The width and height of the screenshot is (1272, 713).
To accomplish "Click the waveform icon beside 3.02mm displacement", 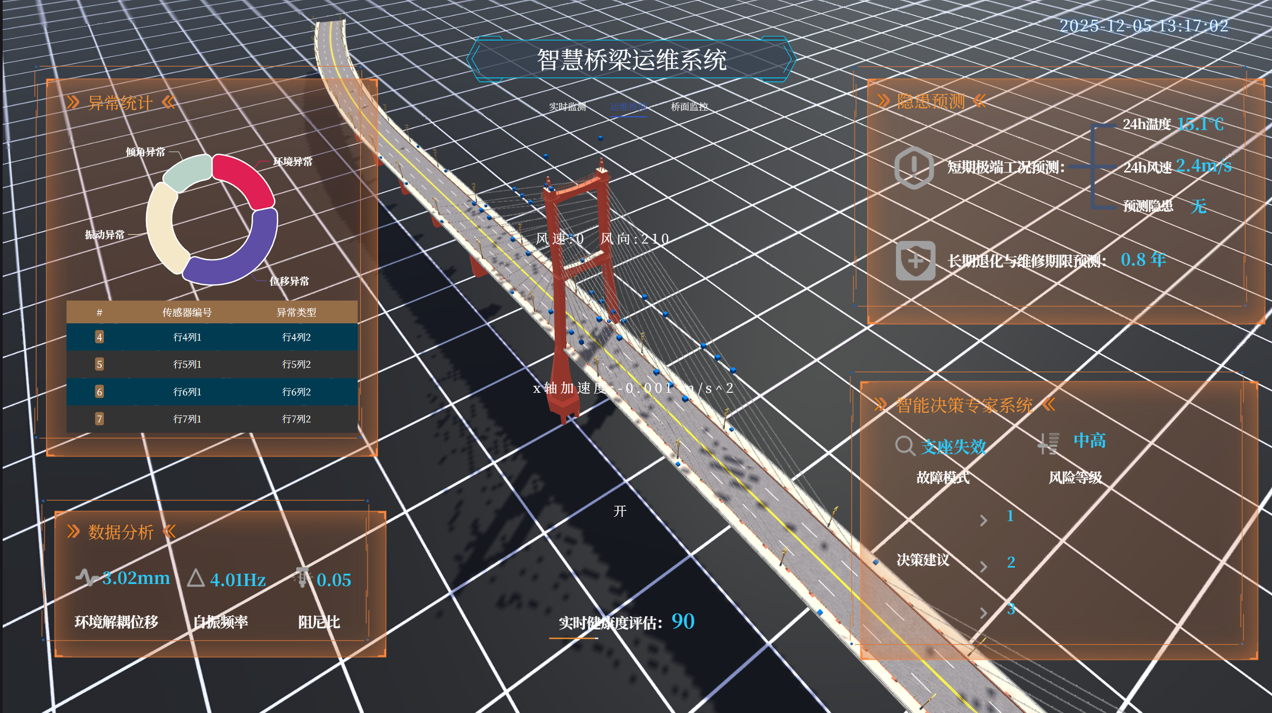I will pos(87,578).
